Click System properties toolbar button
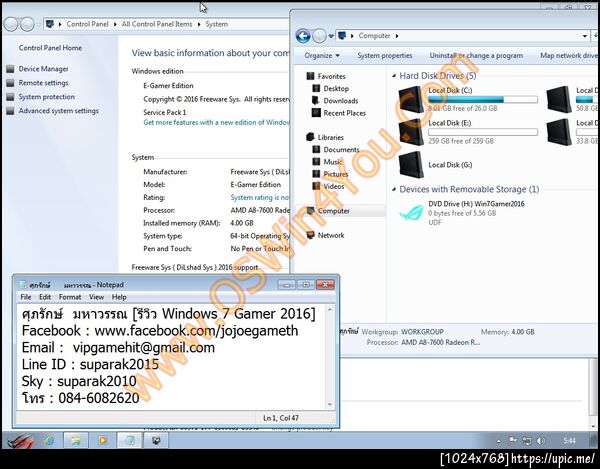Image resolution: width=600 pixels, height=469 pixels. pos(385,55)
